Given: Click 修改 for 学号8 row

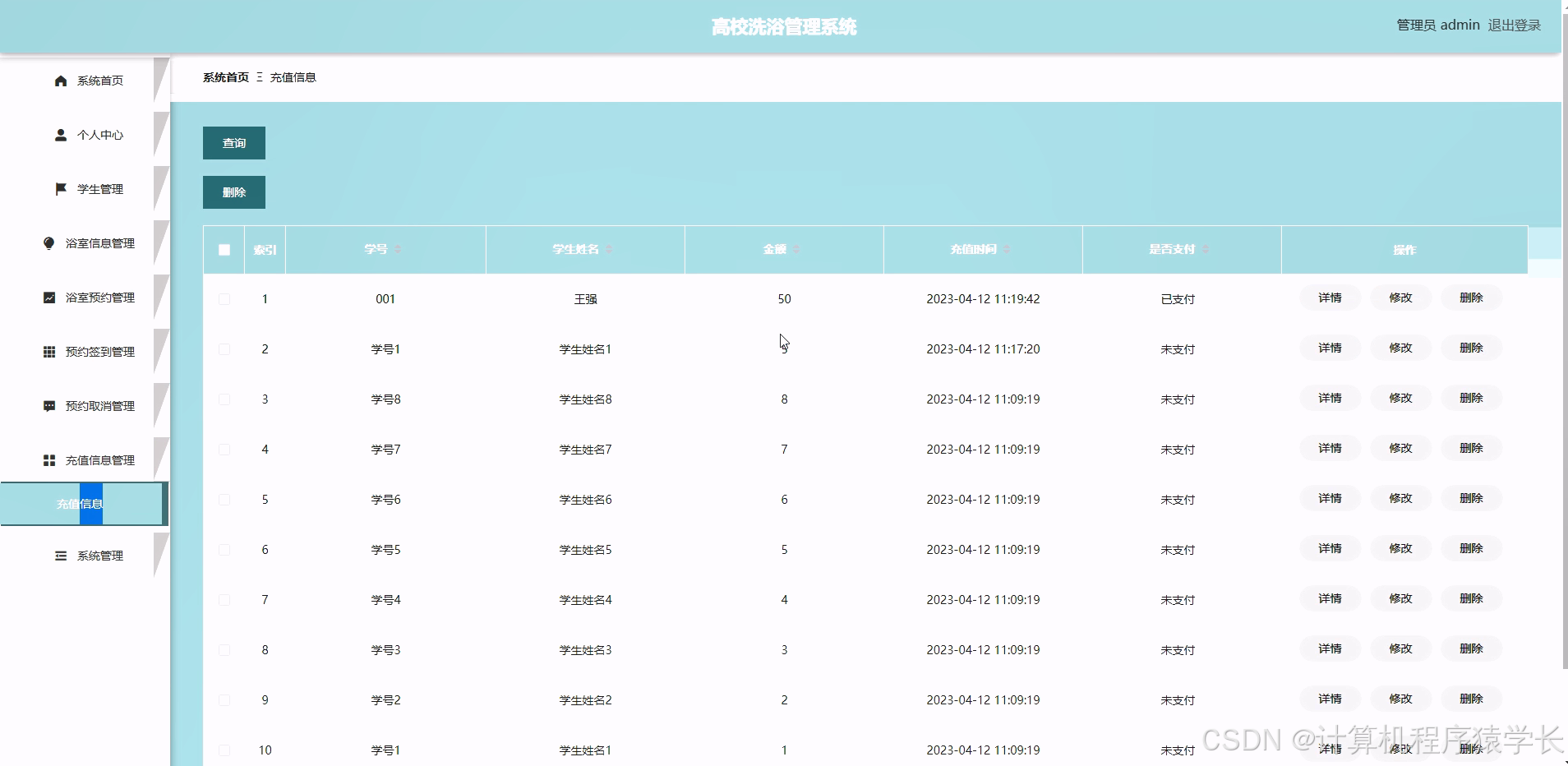Looking at the screenshot, I should point(1400,398).
